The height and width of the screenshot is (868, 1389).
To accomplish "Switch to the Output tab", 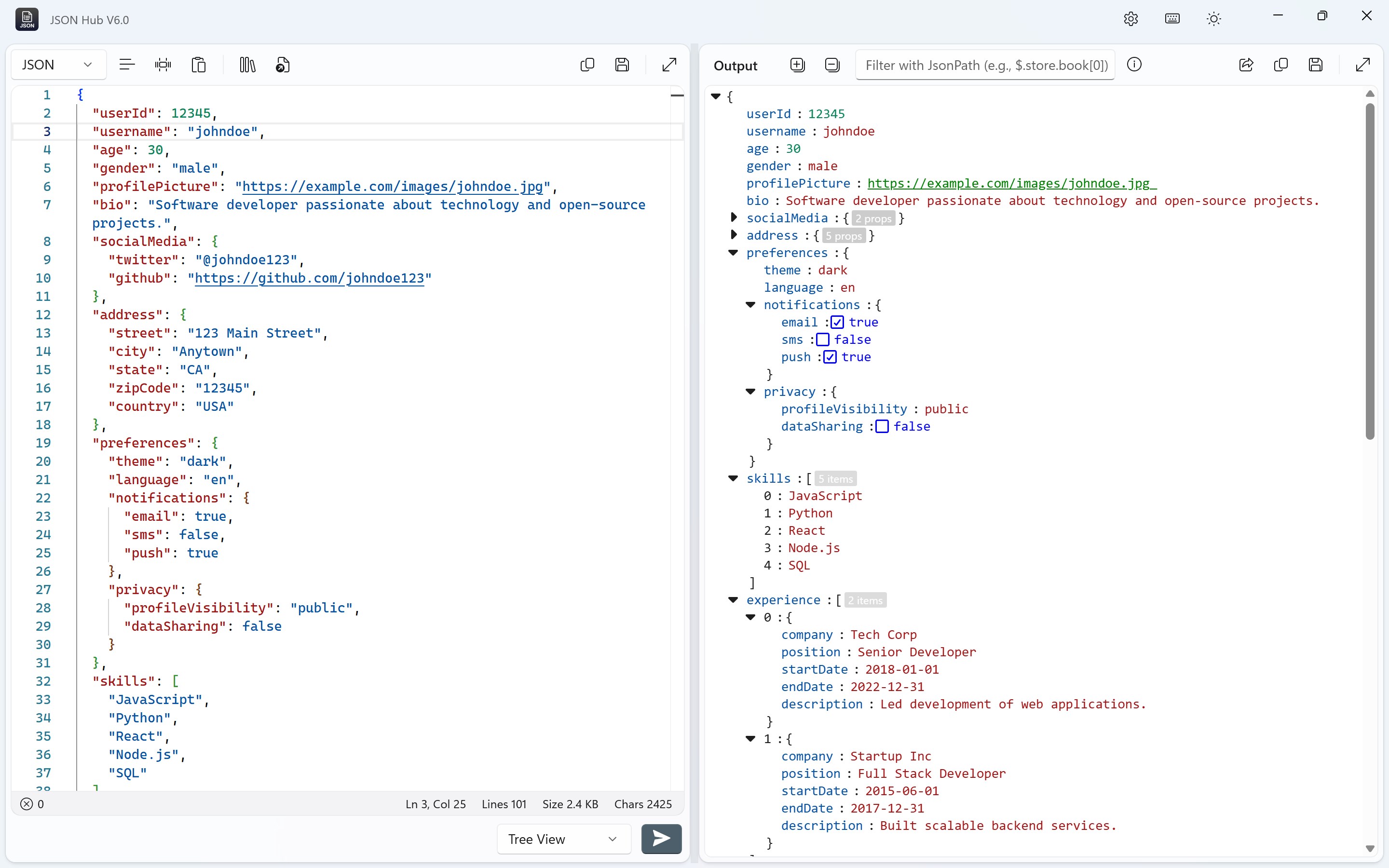I will [x=736, y=66].
